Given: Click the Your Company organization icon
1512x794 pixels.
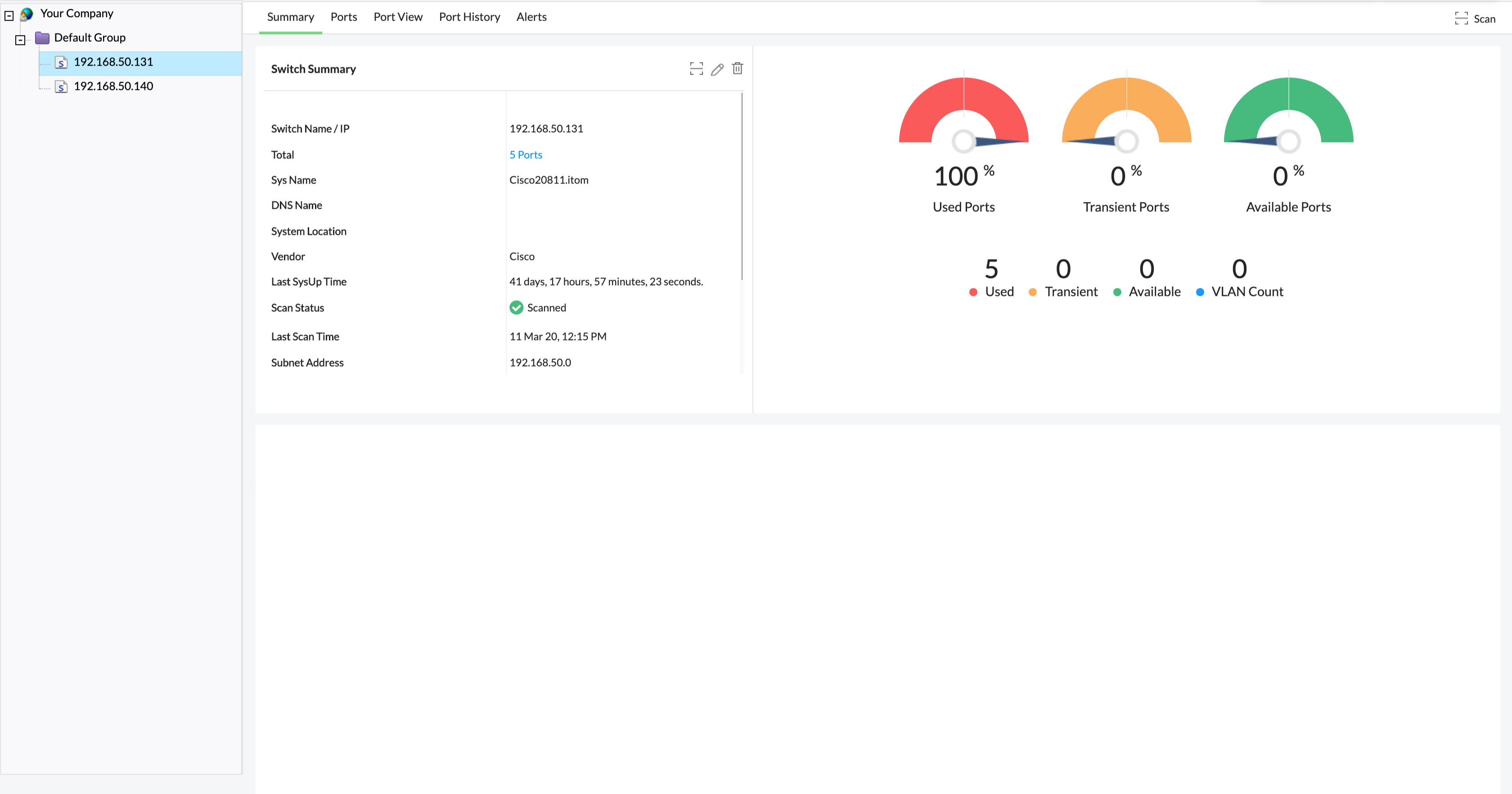Looking at the screenshot, I should point(27,13).
